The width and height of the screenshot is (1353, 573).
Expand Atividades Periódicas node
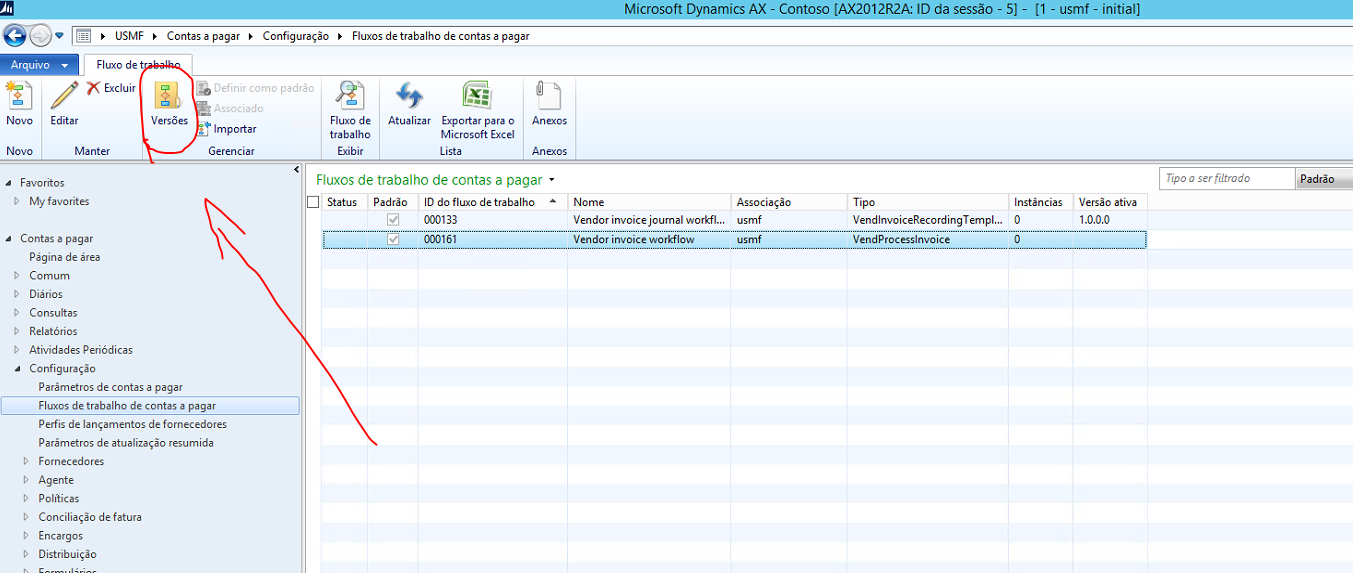(17, 350)
